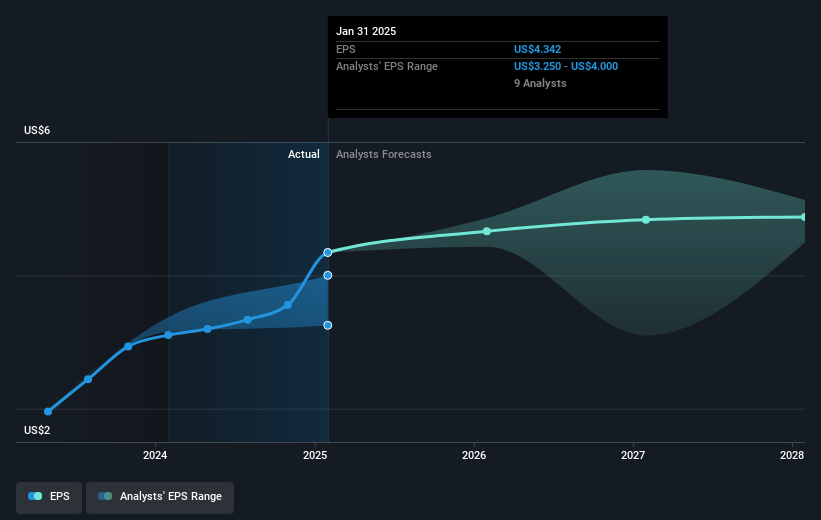Click the '9 Analysts' text
This screenshot has height=520, width=821.
[x=540, y=83]
